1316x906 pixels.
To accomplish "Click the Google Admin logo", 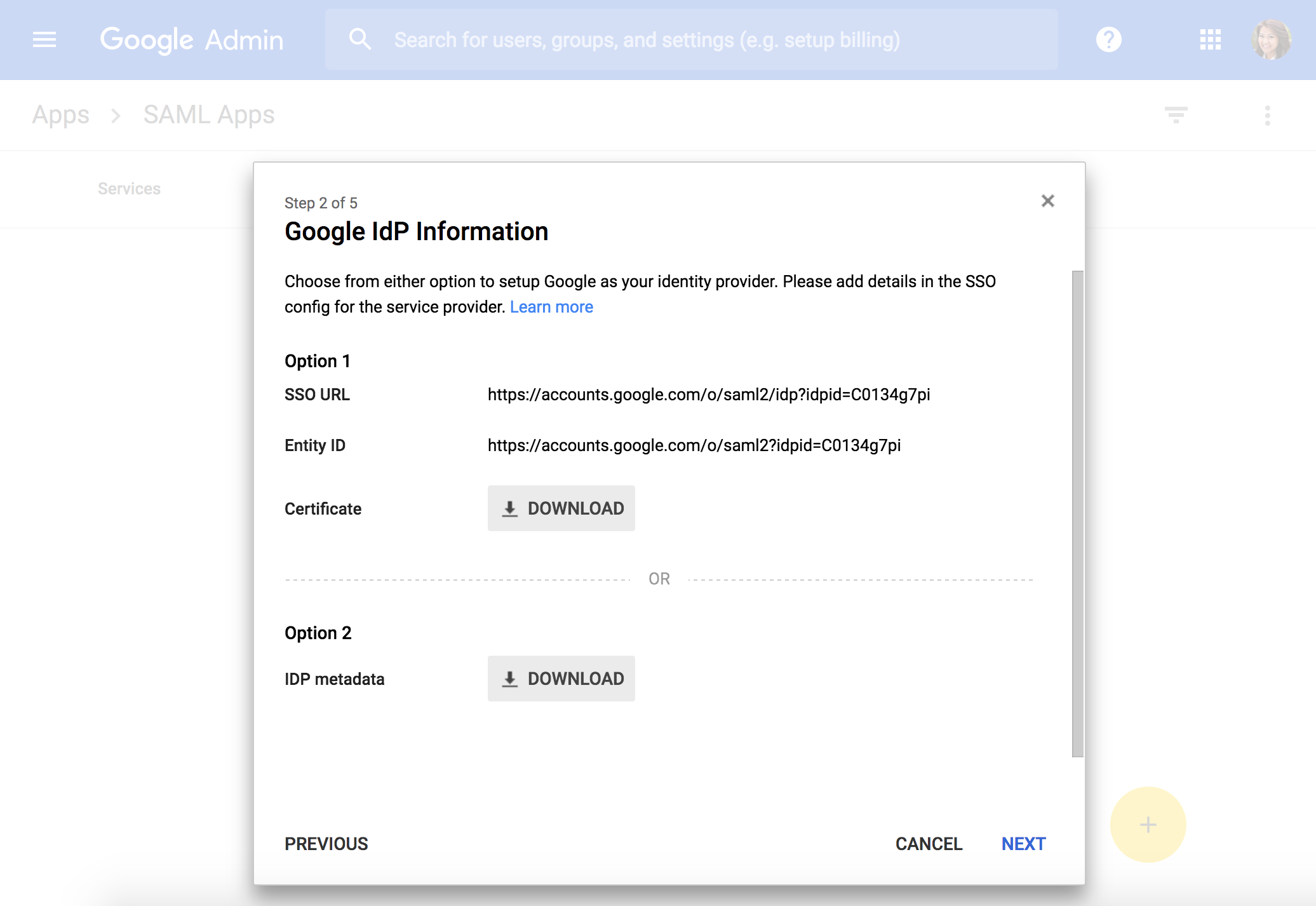I will 192,40.
